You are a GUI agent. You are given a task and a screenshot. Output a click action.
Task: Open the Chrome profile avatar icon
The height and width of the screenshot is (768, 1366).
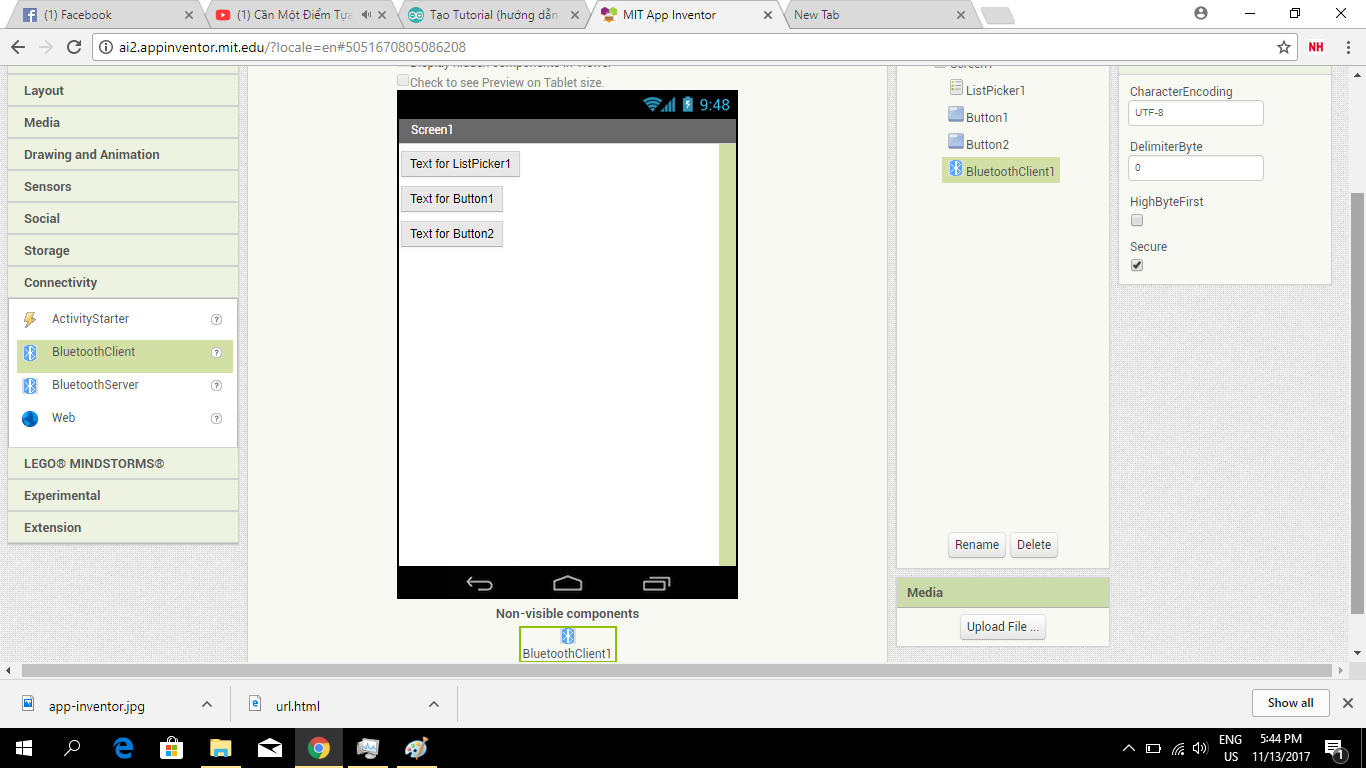(1201, 13)
